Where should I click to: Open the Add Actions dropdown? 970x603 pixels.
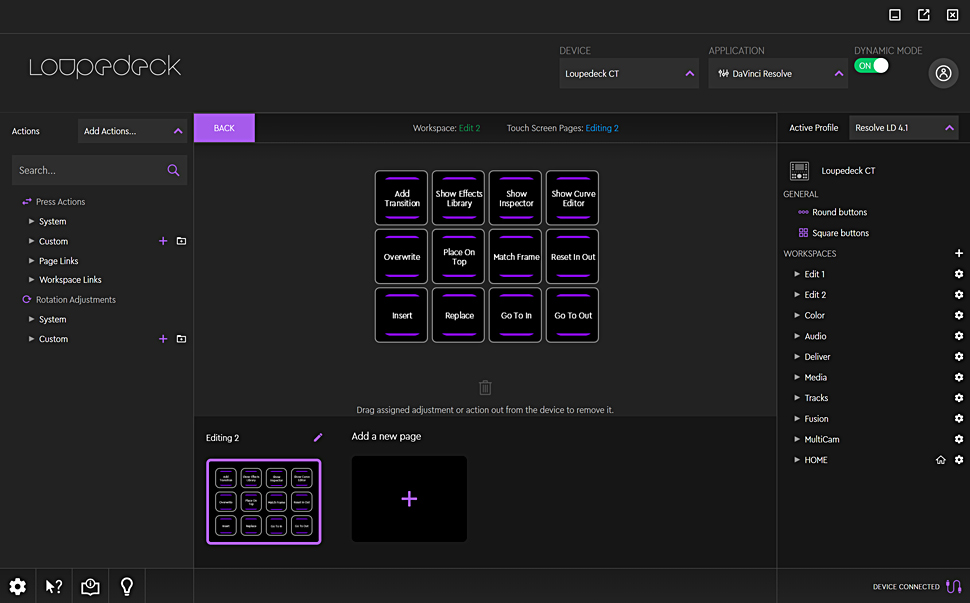click(x=132, y=131)
